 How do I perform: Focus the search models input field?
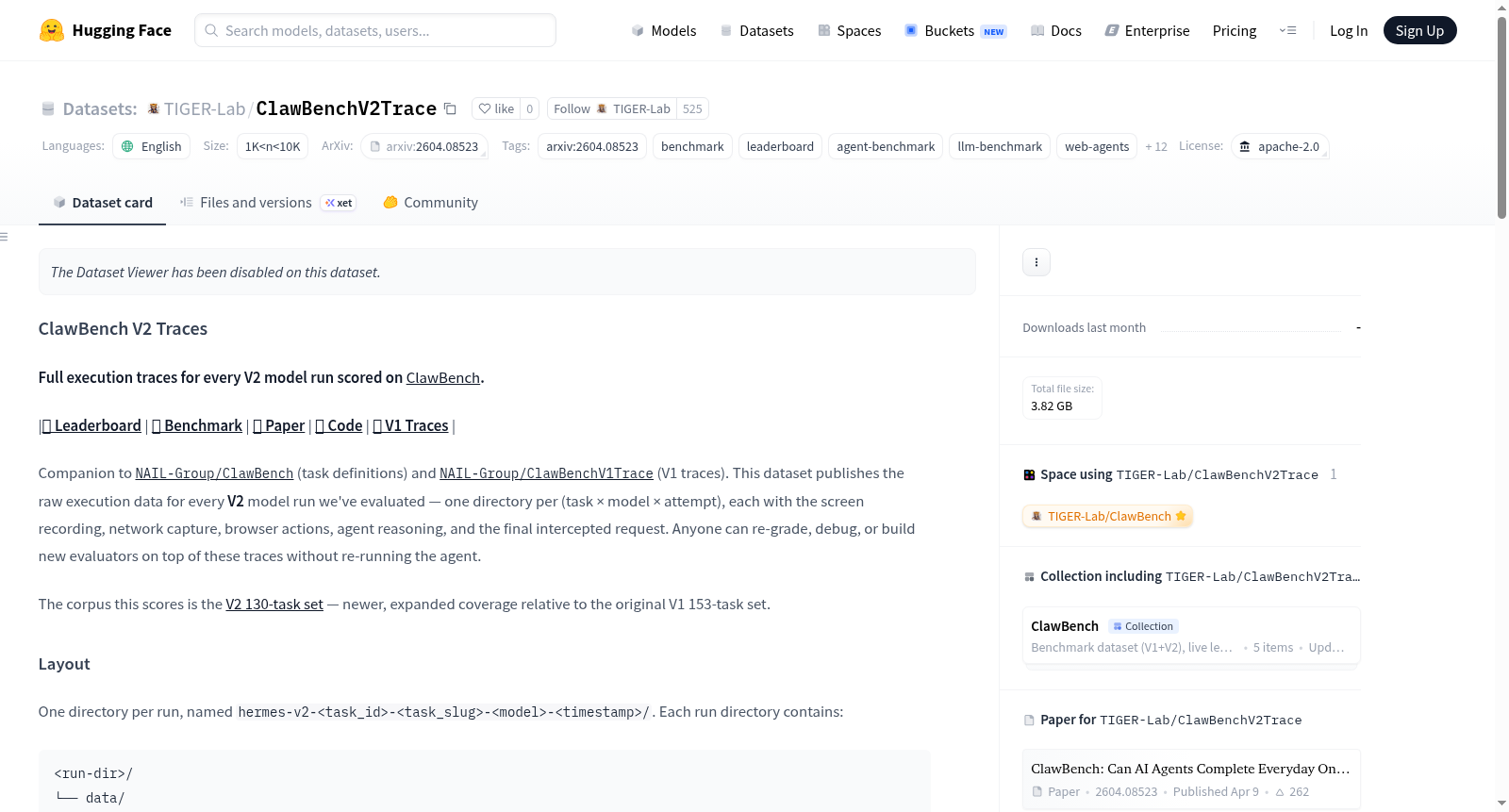(x=375, y=30)
